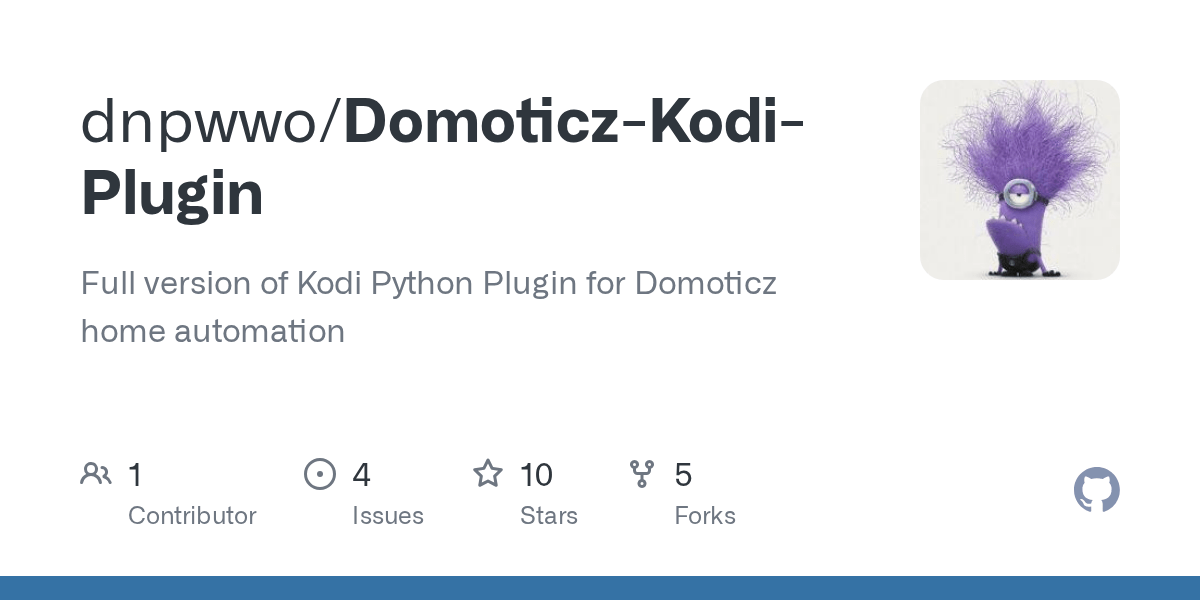Screen dimensions: 1200x600
Task: Click the blue language color bar
Action: [x=600, y=588]
